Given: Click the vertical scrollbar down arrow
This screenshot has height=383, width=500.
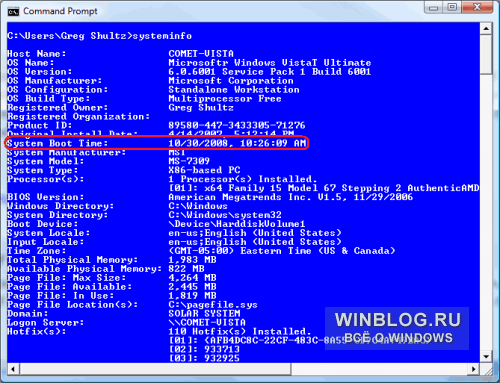Looking at the screenshot, I should [486, 357].
